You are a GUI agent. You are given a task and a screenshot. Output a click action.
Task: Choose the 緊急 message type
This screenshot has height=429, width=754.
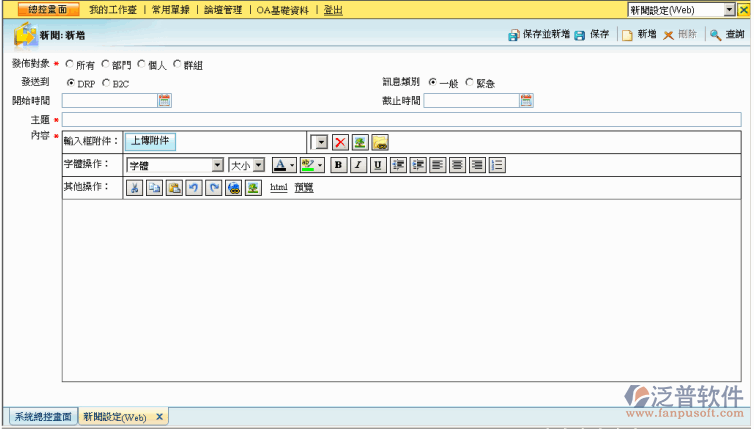[x=470, y=83]
